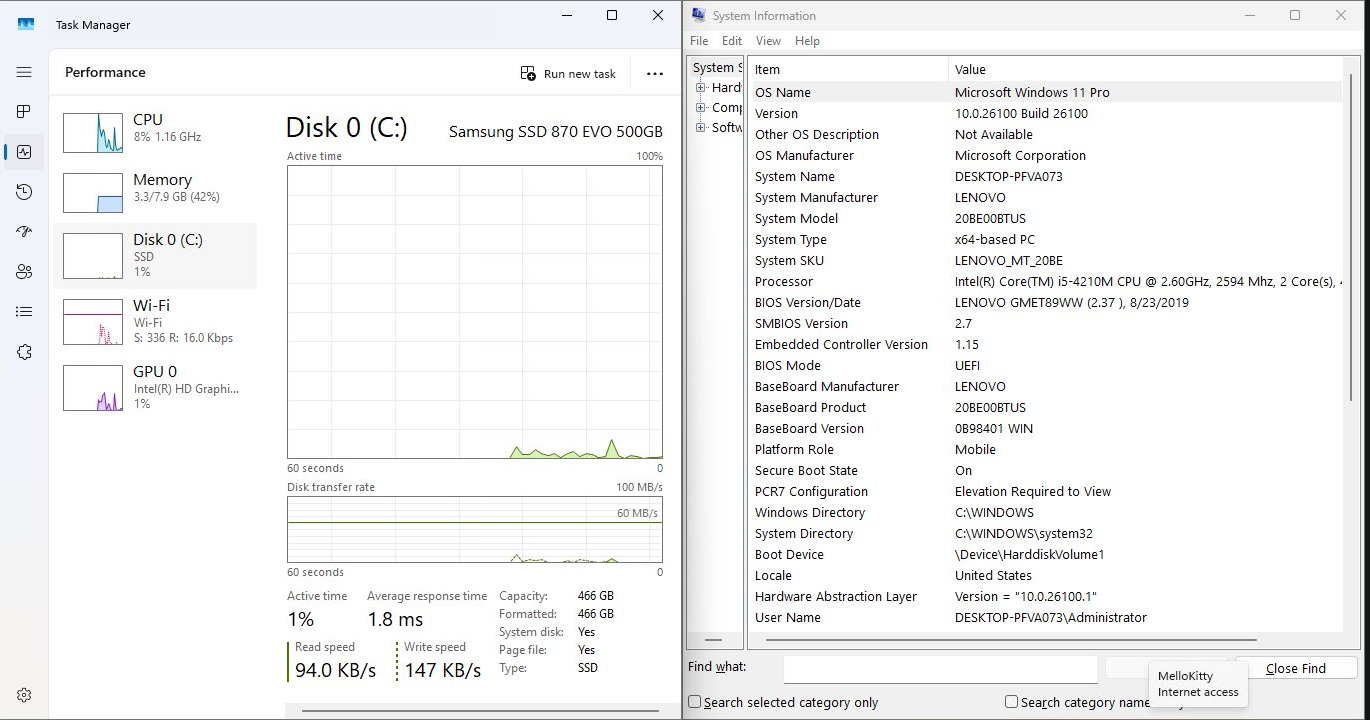Click the DESKTOP-PFVA073 system name value
The height and width of the screenshot is (720, 1370).
[x=1009, y=176]
